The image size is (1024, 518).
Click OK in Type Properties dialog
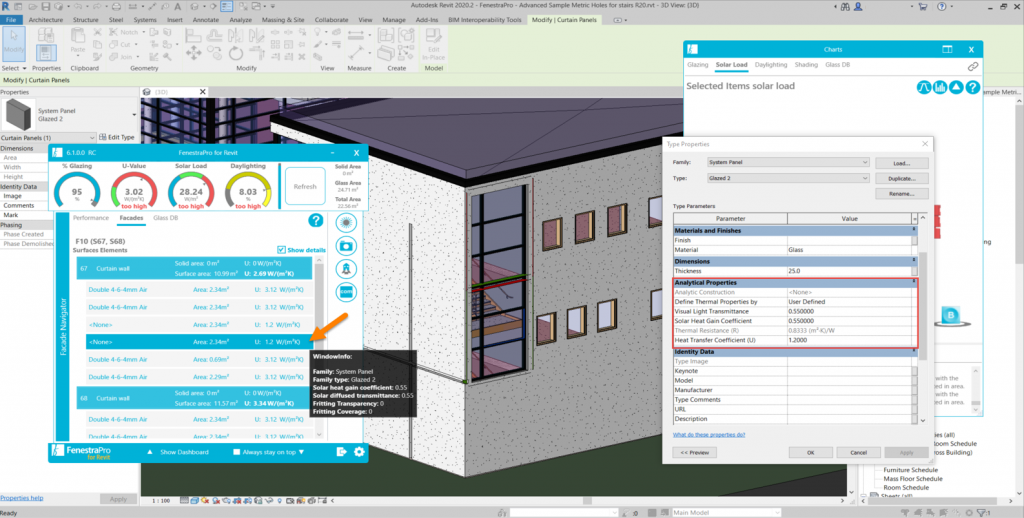[x=810, y=452]
